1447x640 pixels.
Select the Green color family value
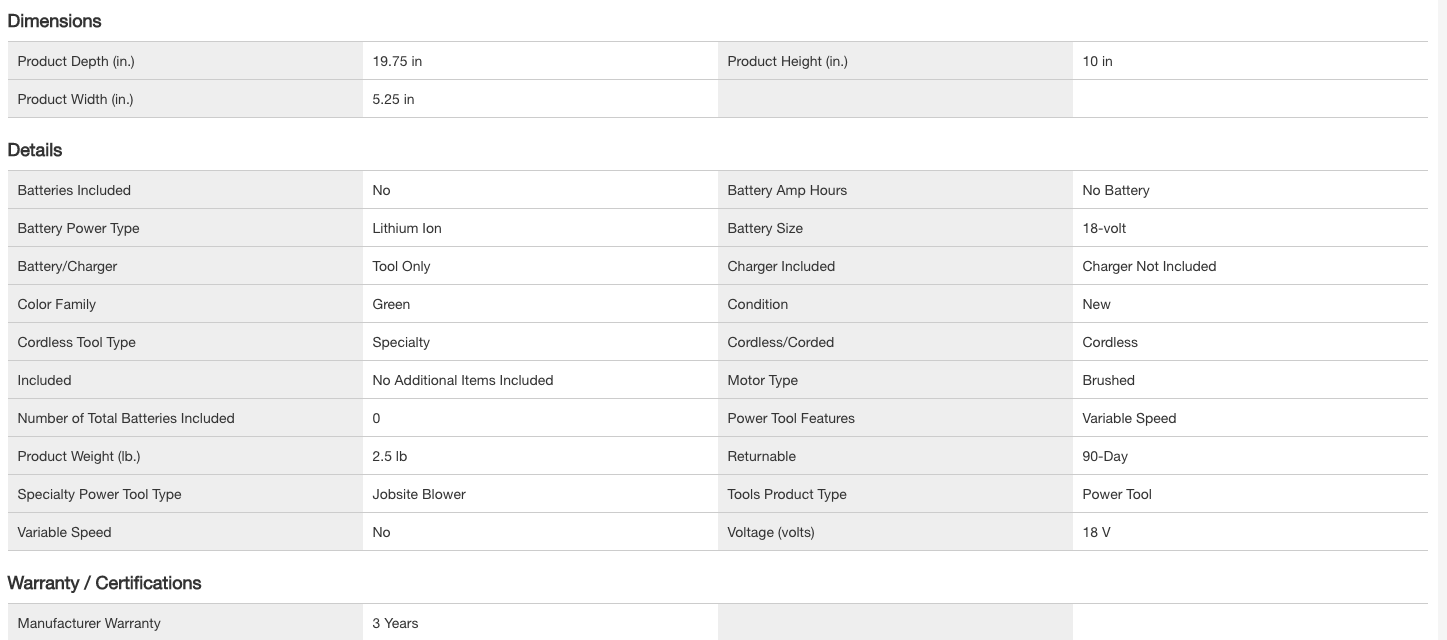pos(391,304)
